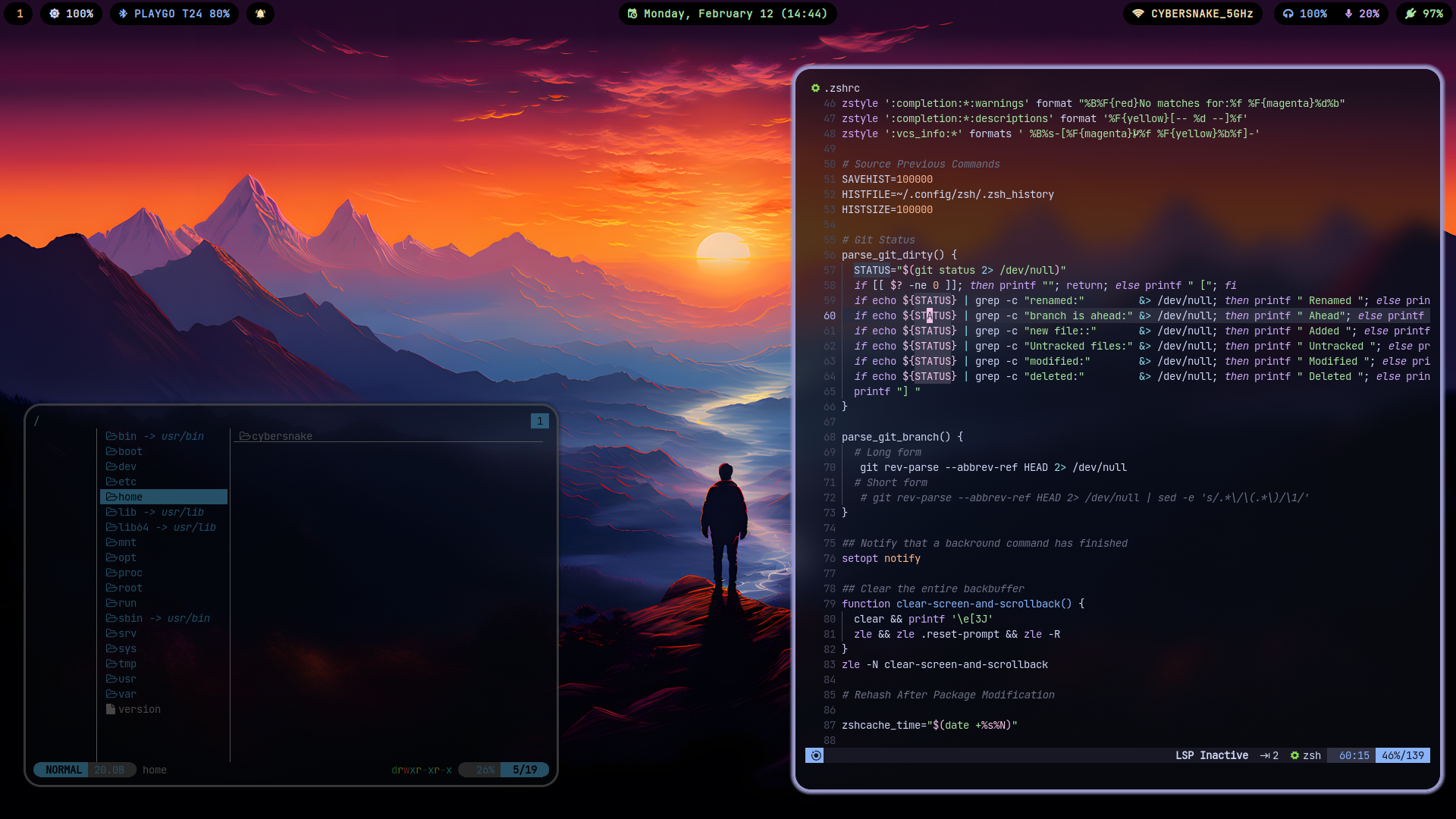Click tab number 1 in file manager

[x=539, y=421]
